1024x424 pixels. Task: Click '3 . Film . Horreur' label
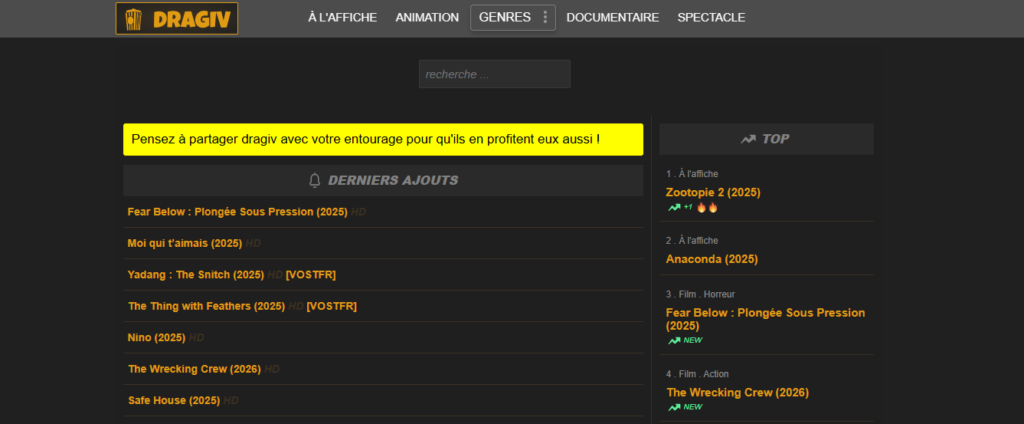click(x=701, y=294)
